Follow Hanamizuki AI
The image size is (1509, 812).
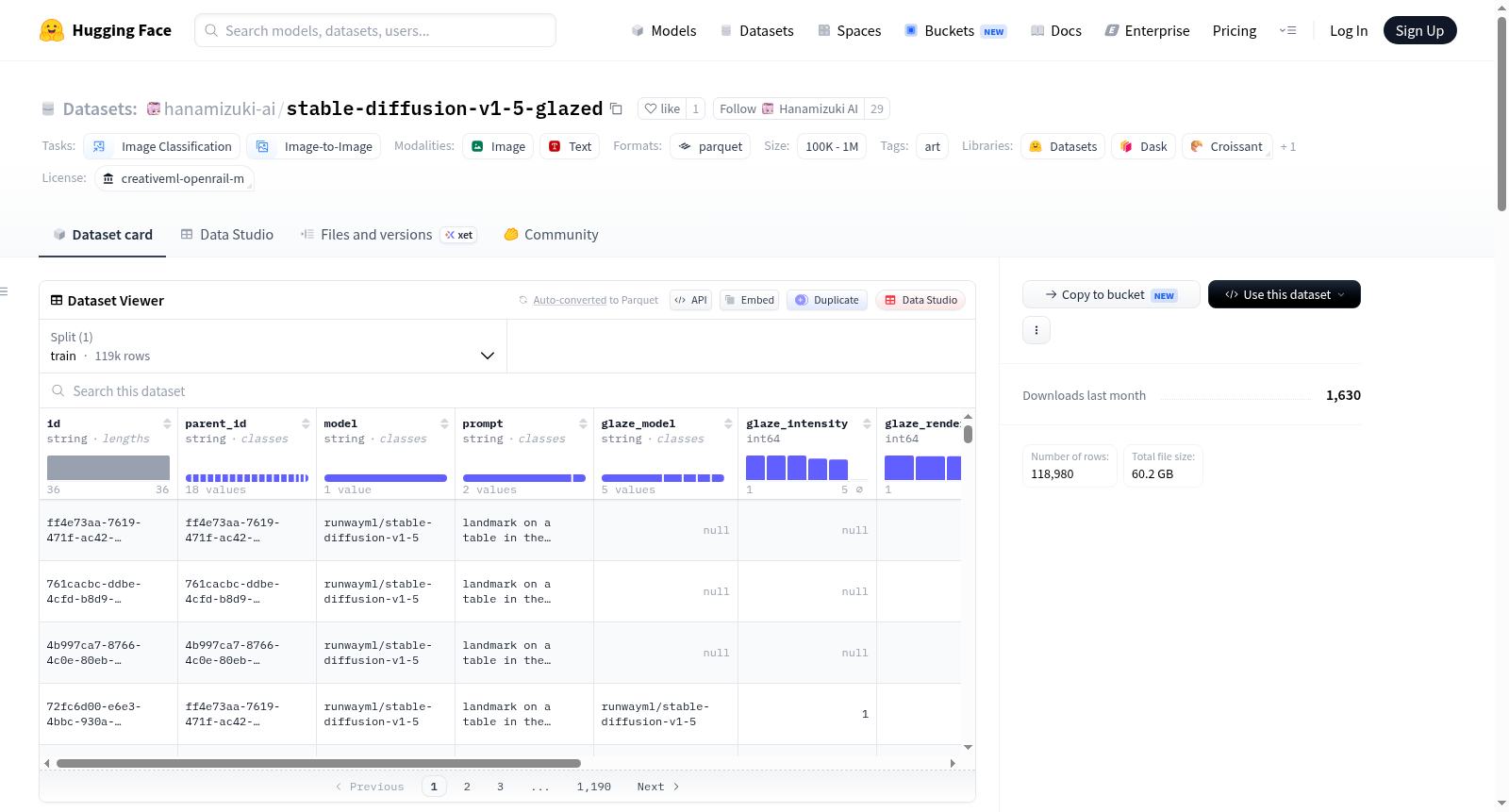click(x=788, y=108)
